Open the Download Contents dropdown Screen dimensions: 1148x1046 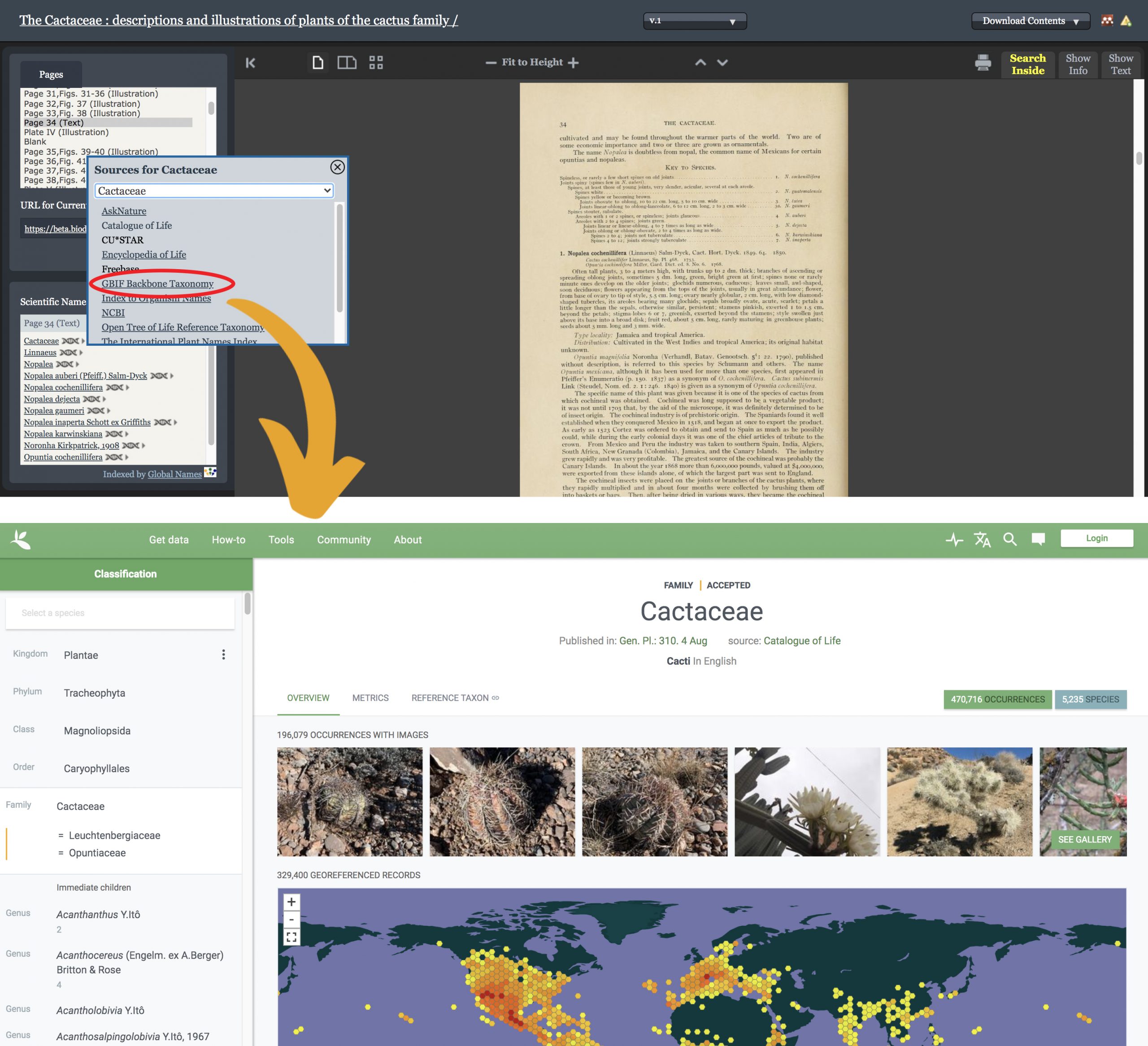click(1030, 21)
